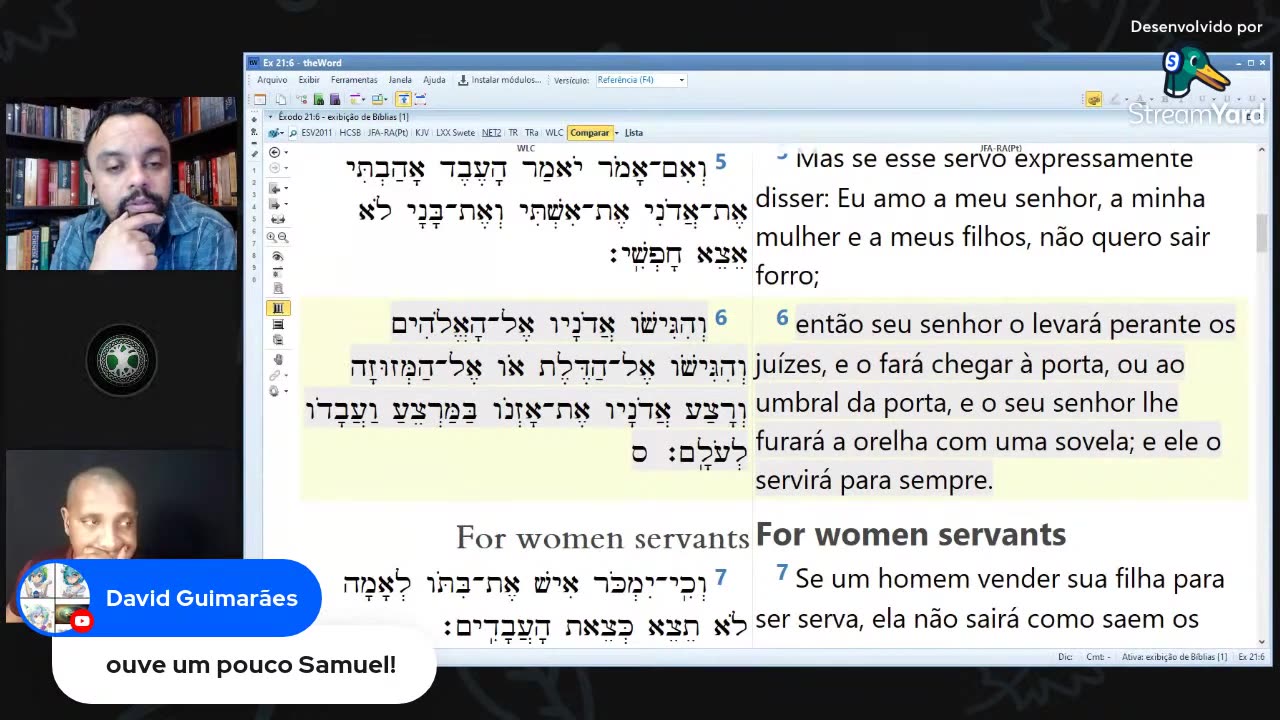Click 'Ativa: exibição de Bíblias [1]' status text
1280x720 pixels.
pyautogui.click(x=1174, y=657)
